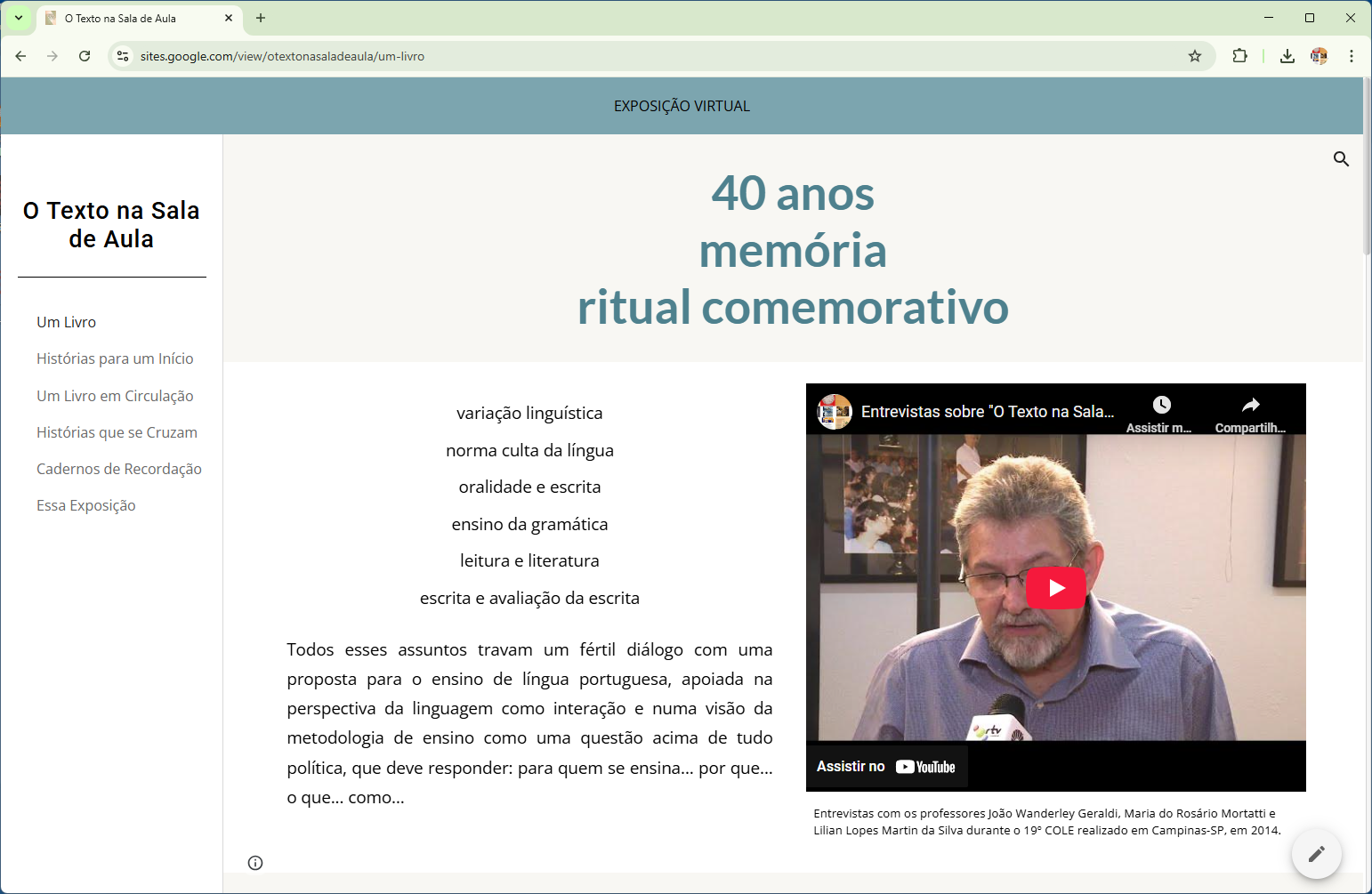Click the Watch Later clock icon
Image resolution: width=1372 pixels, height=894 pixels.
click(1161, 406)
